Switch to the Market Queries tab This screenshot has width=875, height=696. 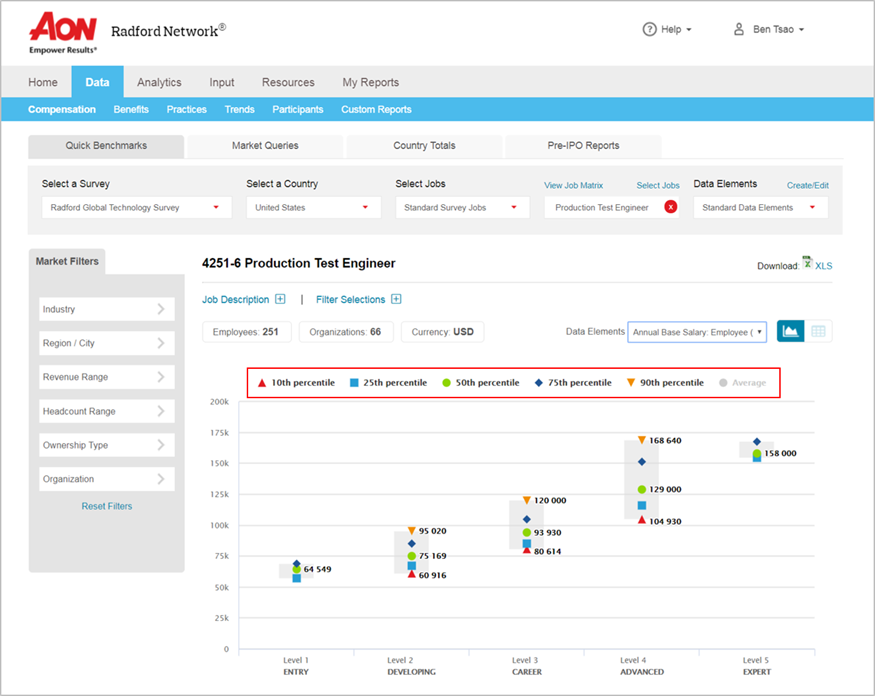pyautogui.click(x=265, y=146)
